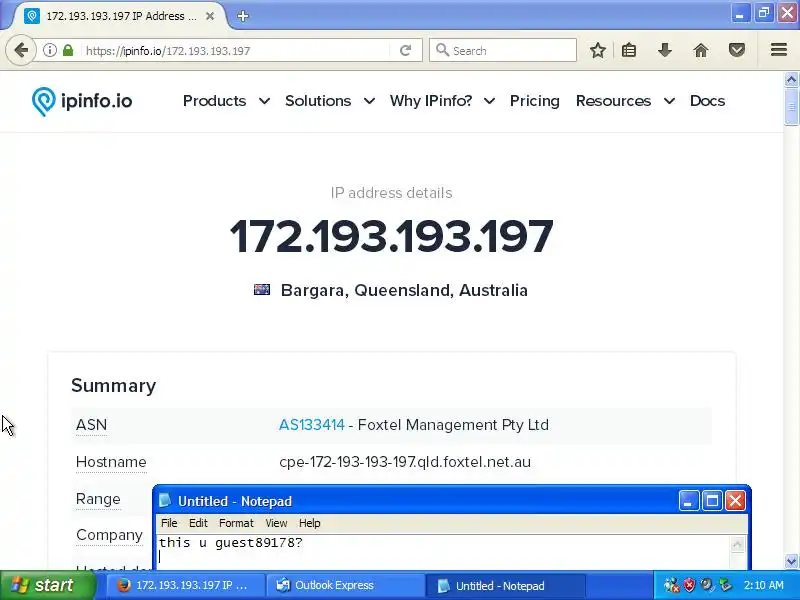Screen dimensions: 800x600
Task: Close the 172.193.193.197 browser tab
Action: pyautogui.click(x=210, y=16)
